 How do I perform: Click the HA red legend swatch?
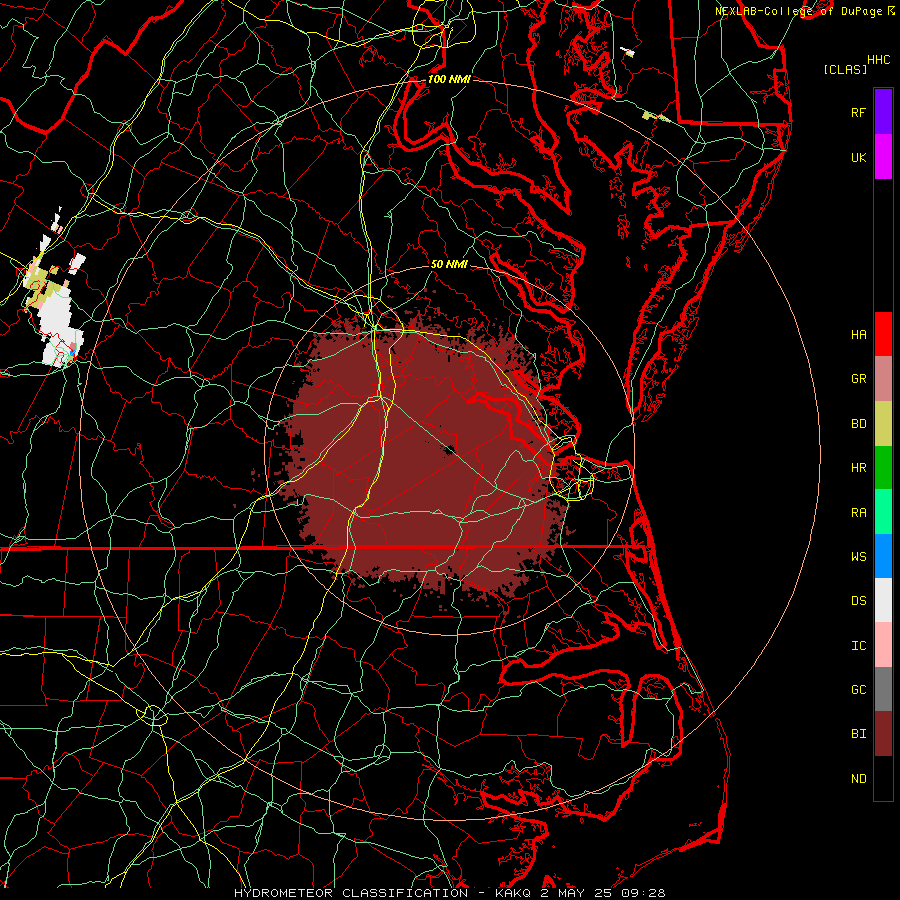point(883,334)
